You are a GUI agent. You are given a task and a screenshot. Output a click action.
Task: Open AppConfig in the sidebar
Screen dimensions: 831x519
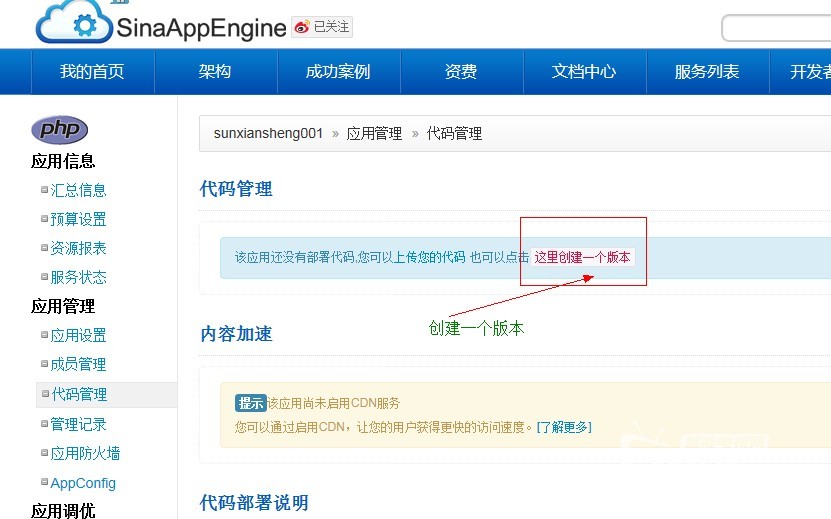point(83,483)
